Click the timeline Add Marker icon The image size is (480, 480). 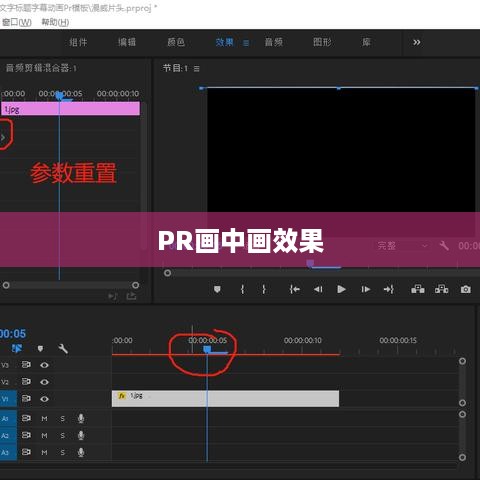point(40,349)
